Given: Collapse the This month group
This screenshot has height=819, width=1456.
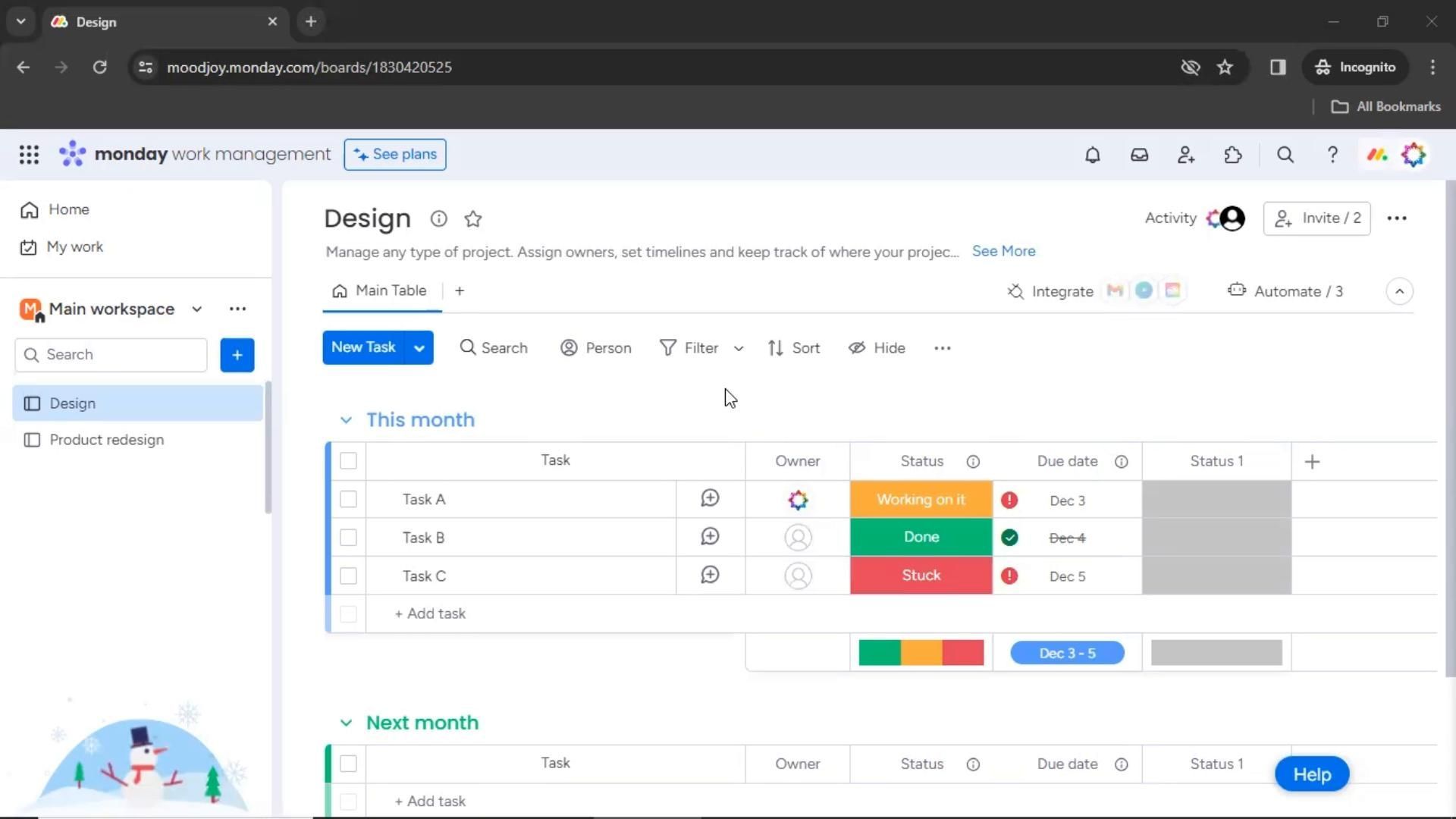Looking at the screenshot, I should pyautogui.click(x=346, y=420).
